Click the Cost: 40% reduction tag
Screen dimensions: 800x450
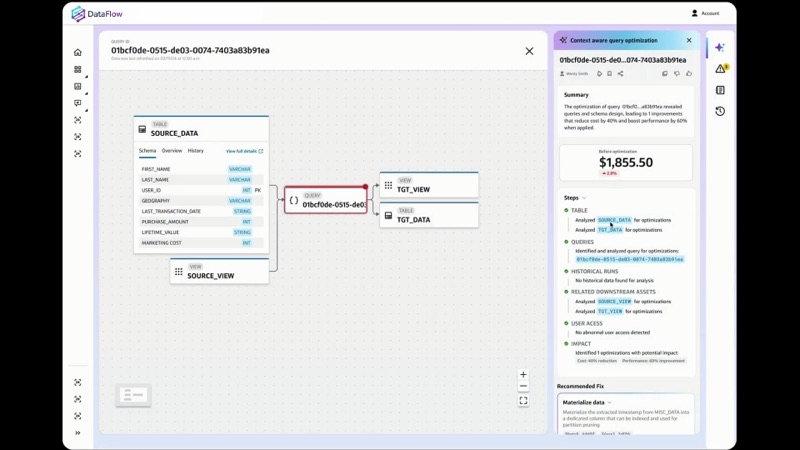pyautogui.click(x=596, y=361)
